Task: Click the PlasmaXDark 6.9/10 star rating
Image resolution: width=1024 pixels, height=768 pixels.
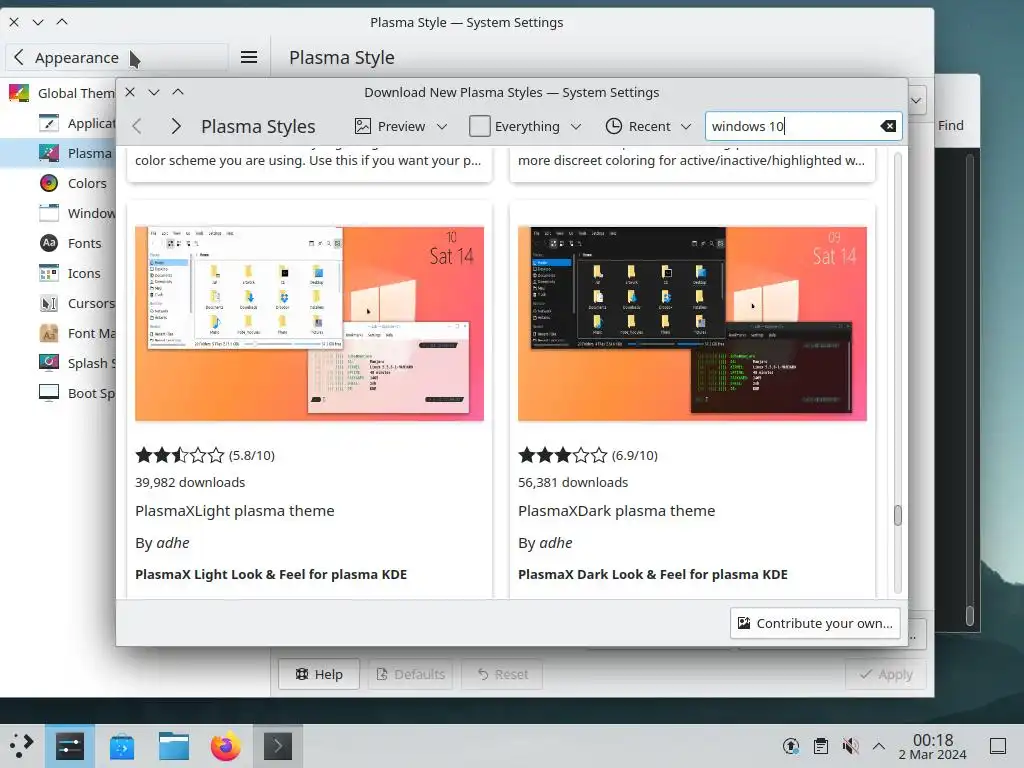Action: (x=588, y=455)
